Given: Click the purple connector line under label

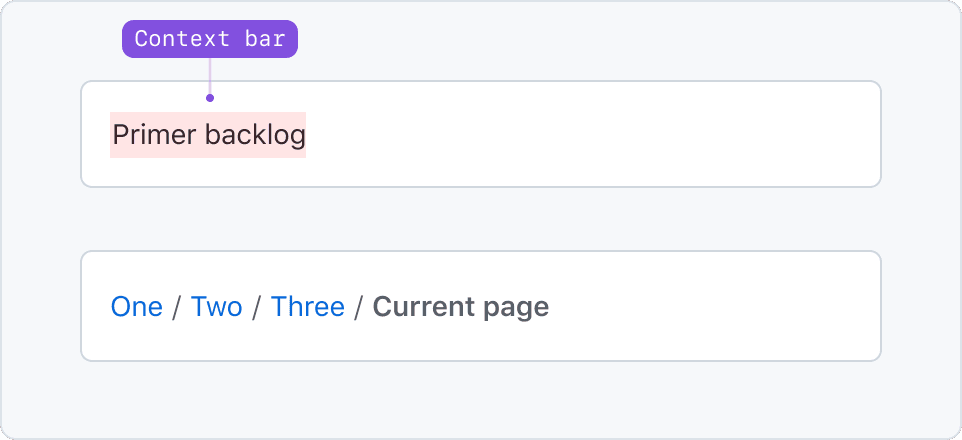Looking at the screenshot, I should [x=210, y=76].
